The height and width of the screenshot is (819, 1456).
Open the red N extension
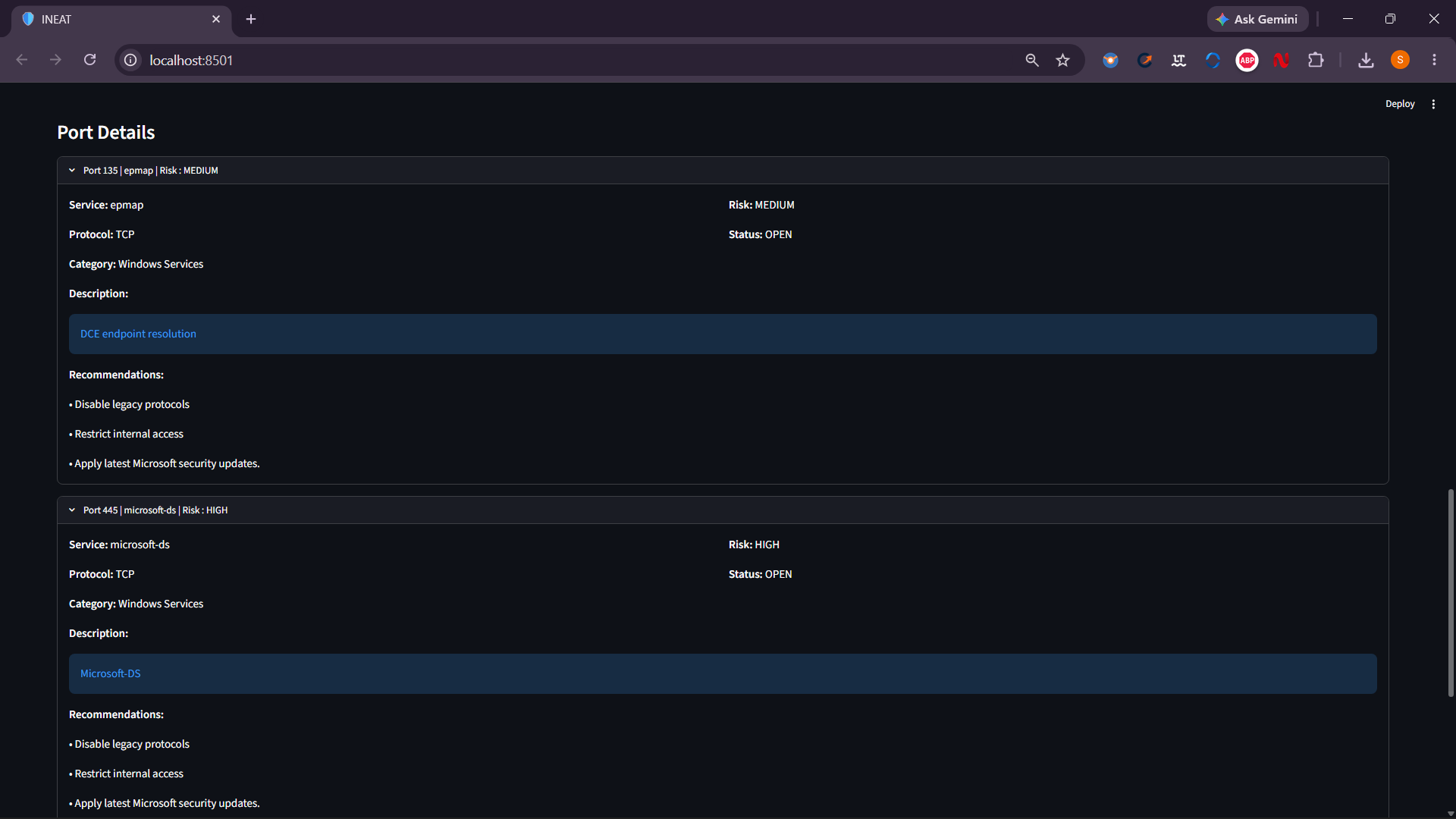pos(1282,60)
